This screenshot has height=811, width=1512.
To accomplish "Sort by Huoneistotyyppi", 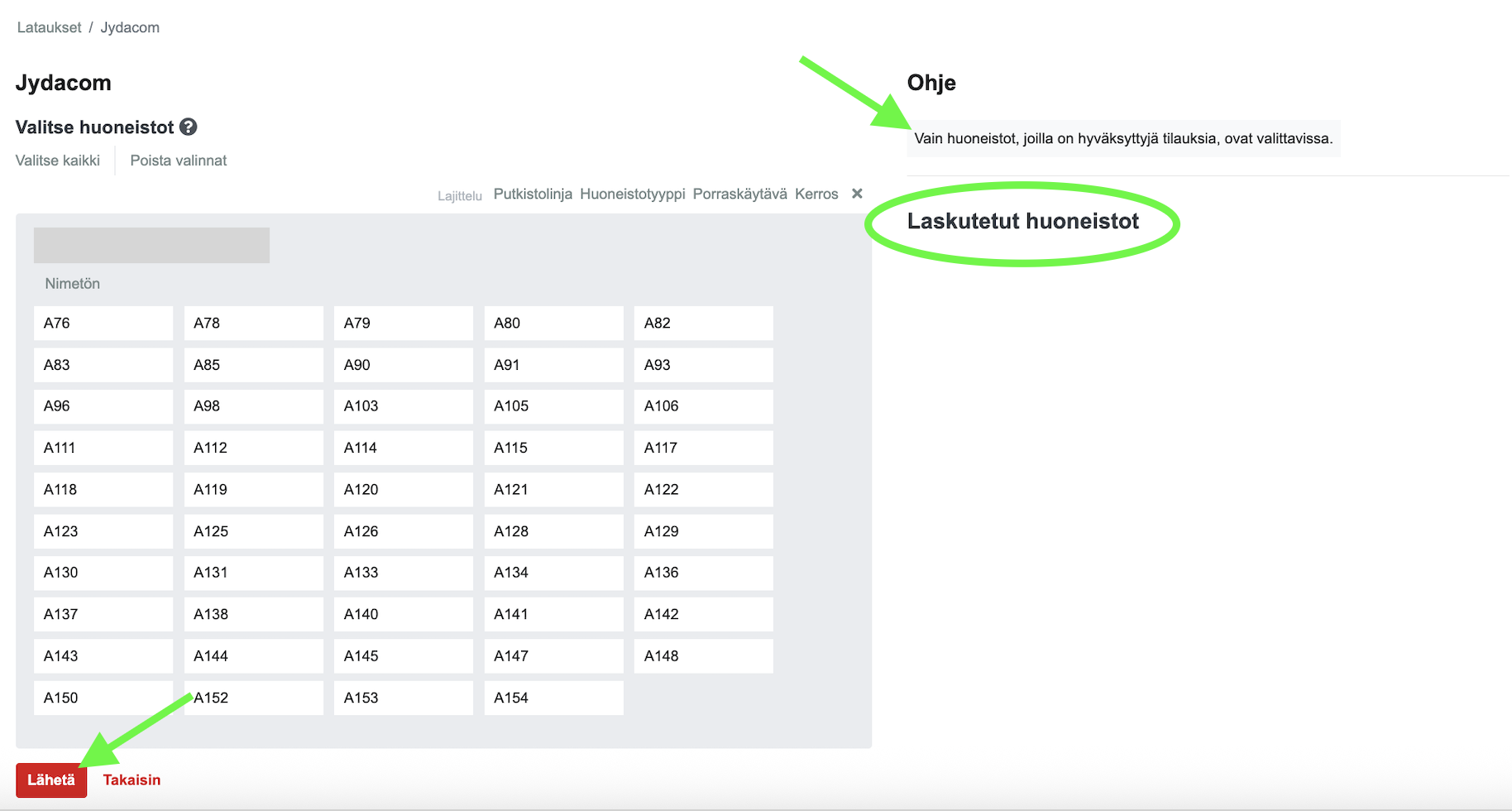I will tap(632, 194).
